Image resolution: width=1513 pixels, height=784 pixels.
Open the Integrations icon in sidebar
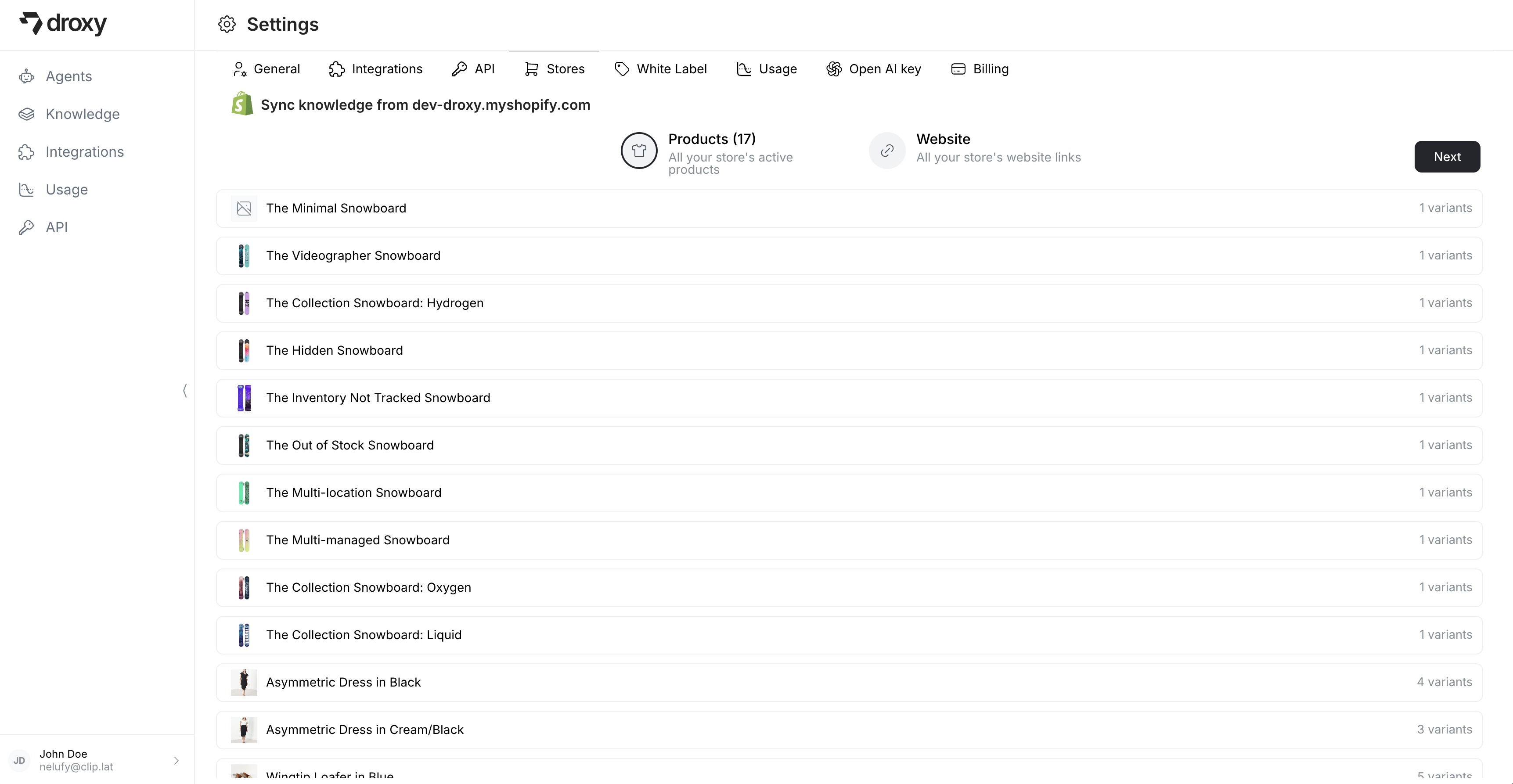[26, 151]
